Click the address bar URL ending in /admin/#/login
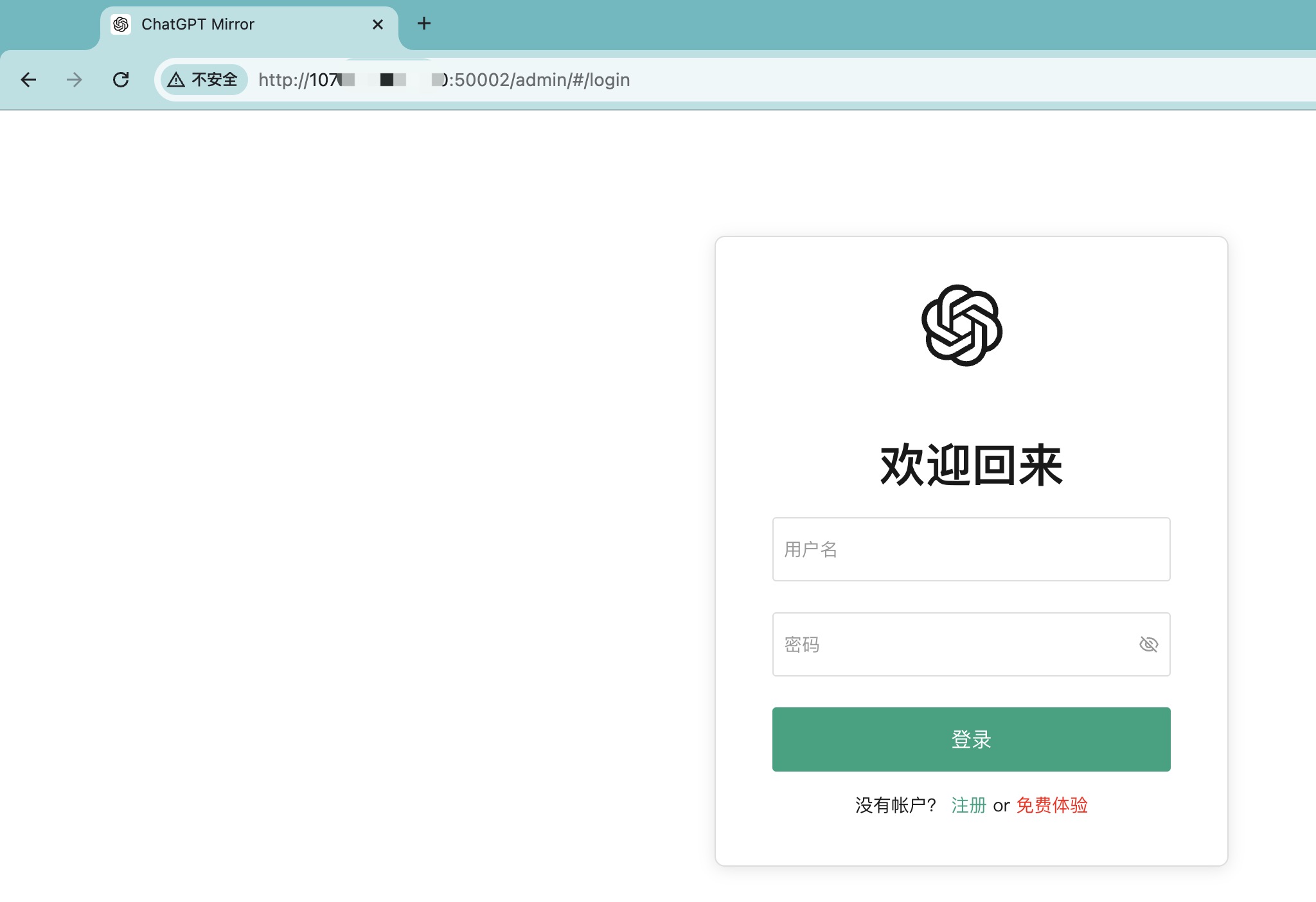 pyautogui.click(x=444, y=80)
